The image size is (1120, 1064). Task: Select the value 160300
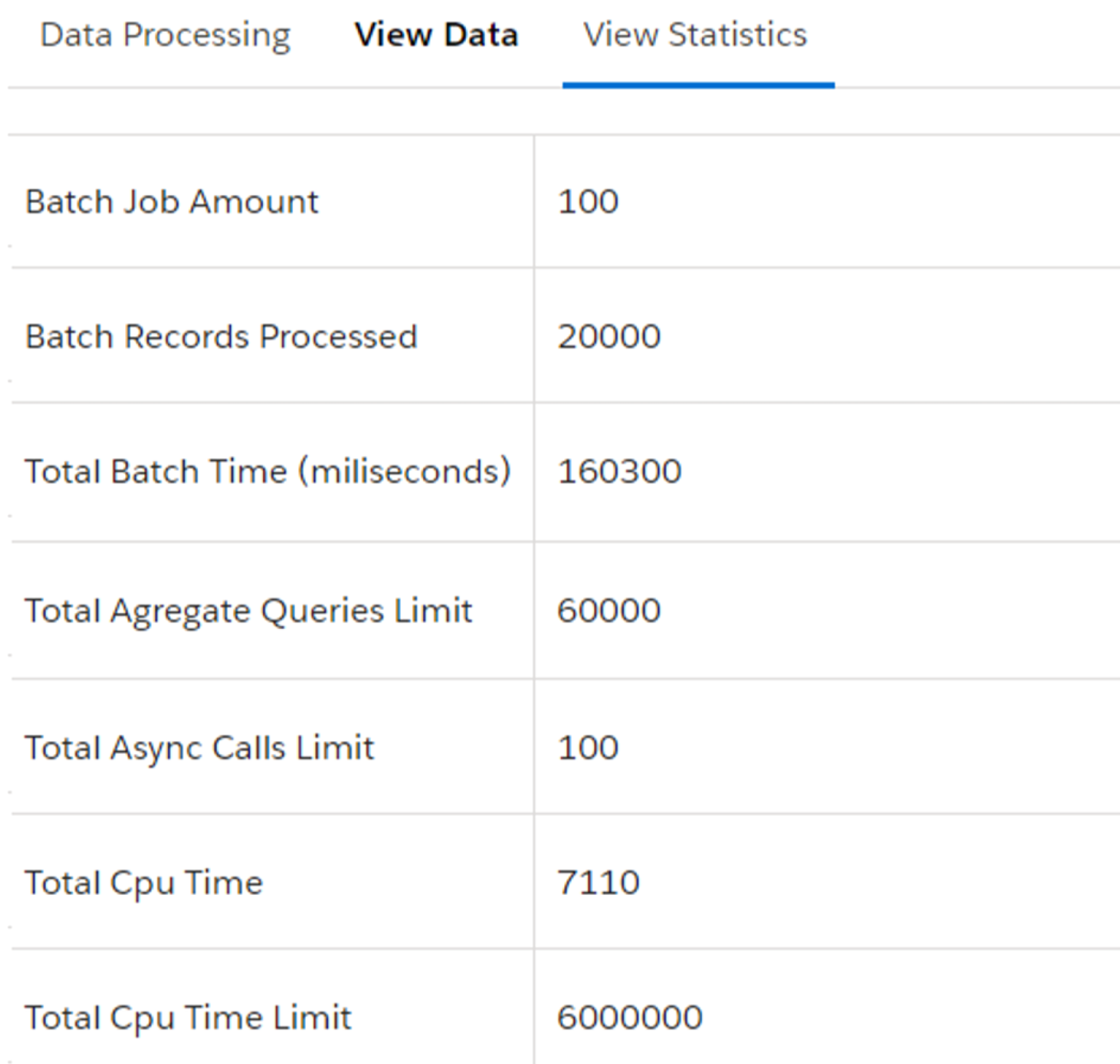(x=619, y=471)
